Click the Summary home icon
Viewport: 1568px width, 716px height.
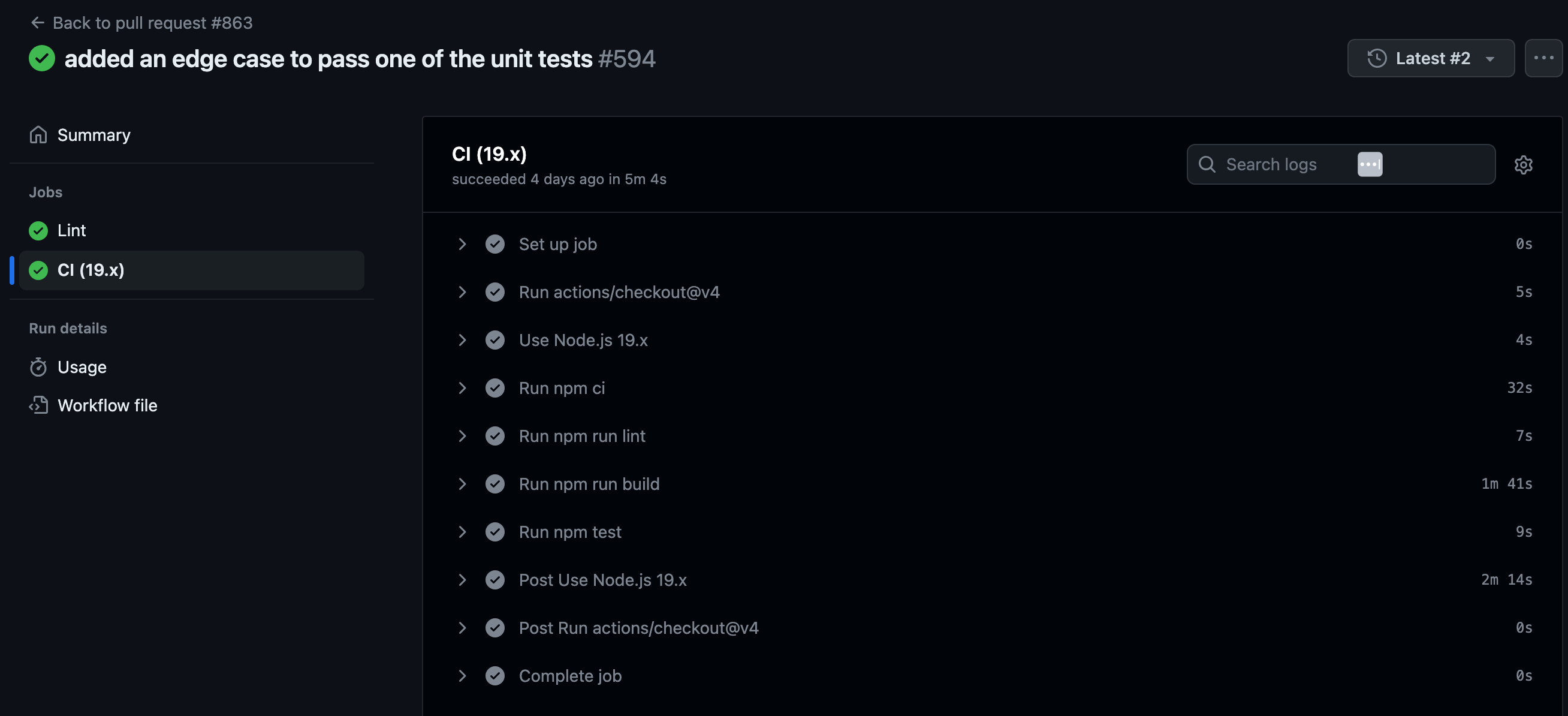[38, 134]
